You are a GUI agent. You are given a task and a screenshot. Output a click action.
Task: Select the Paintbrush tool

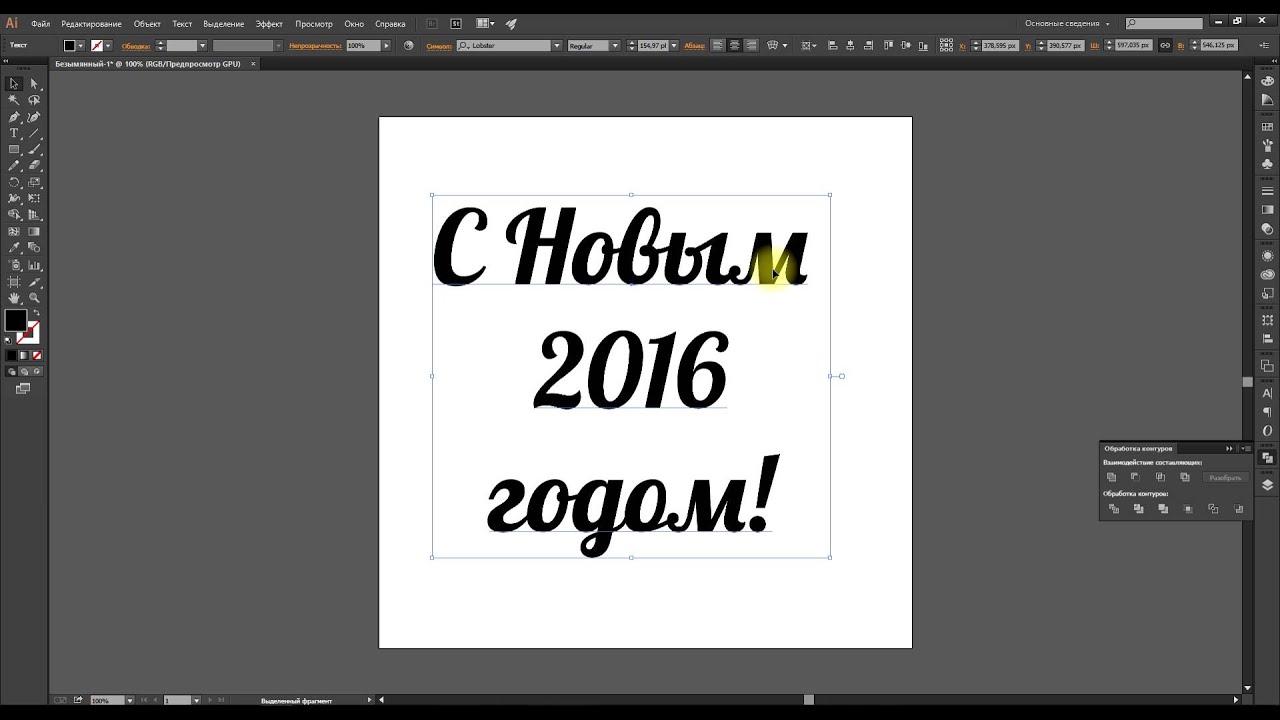click(34, 149)
